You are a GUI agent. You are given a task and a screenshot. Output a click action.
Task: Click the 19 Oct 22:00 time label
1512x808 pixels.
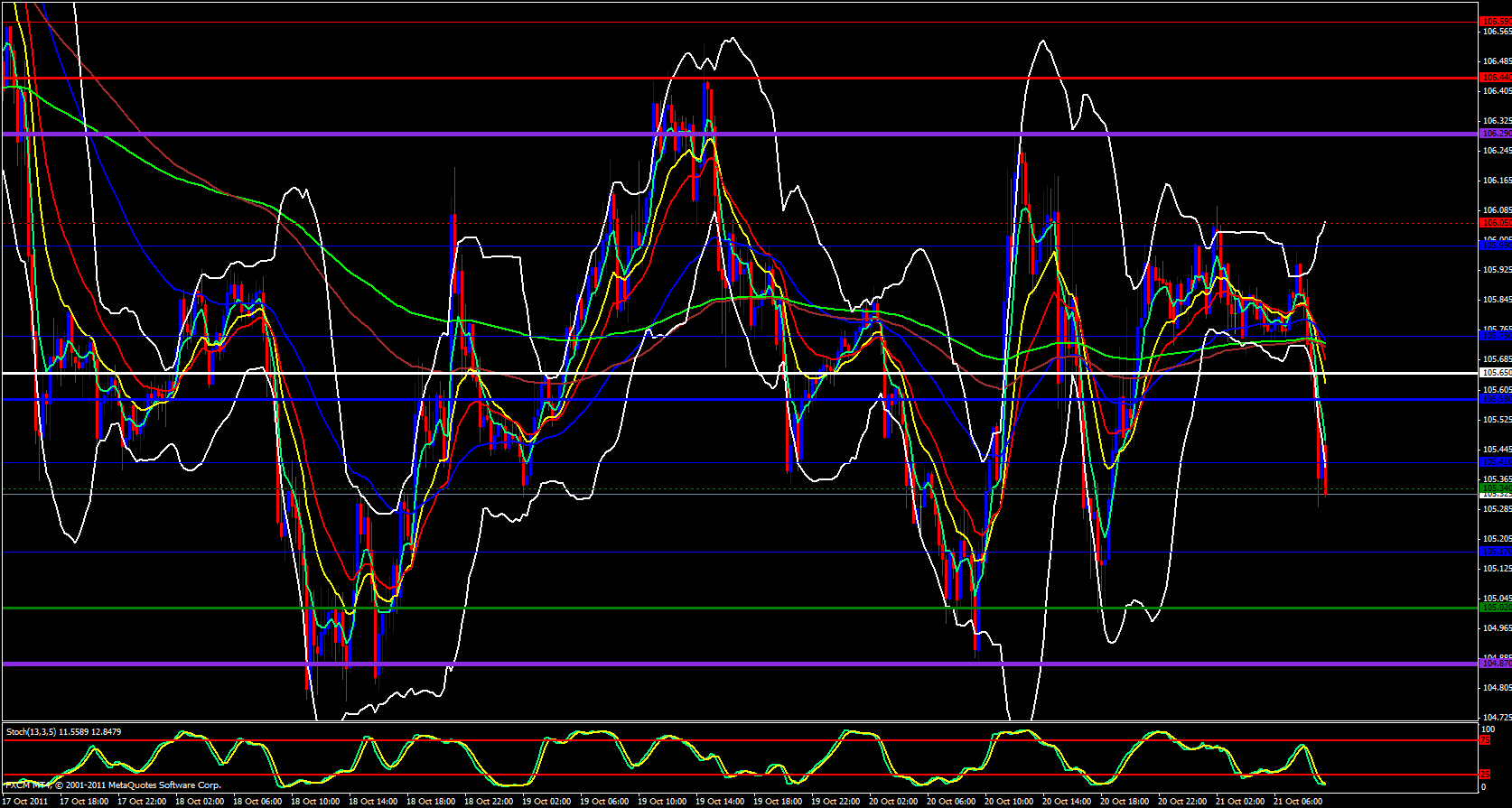[x=835, y=801]
